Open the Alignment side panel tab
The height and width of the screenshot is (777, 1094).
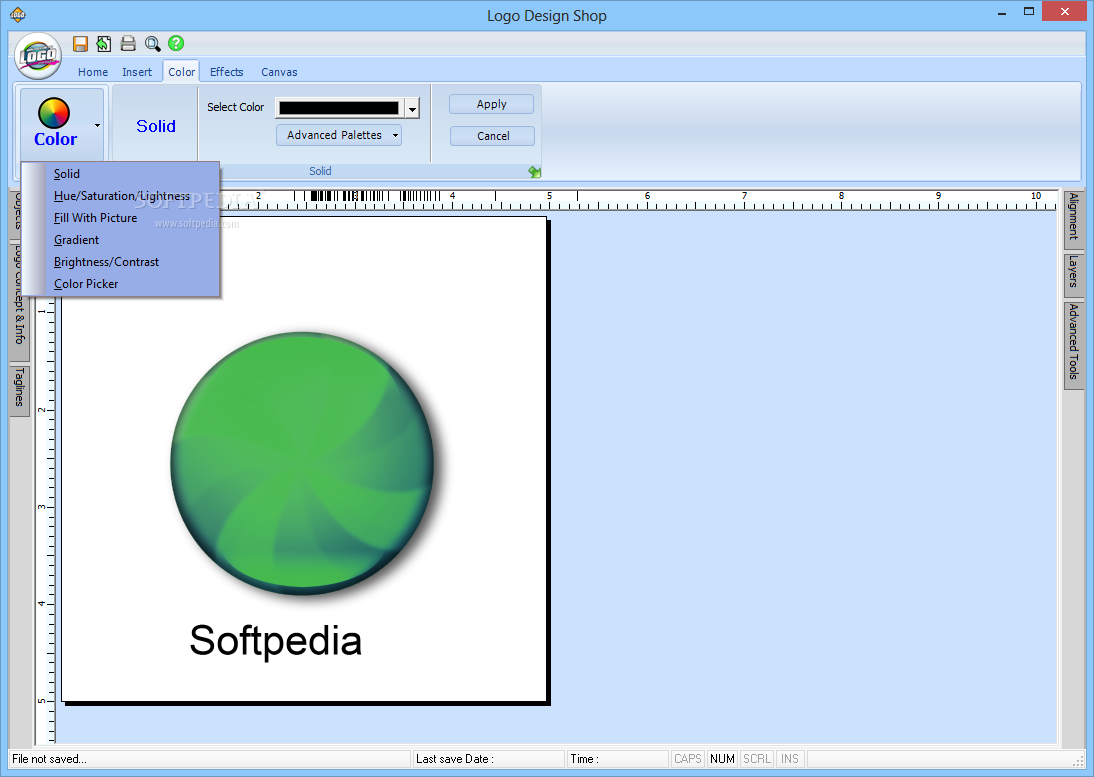coord(1074,218)
